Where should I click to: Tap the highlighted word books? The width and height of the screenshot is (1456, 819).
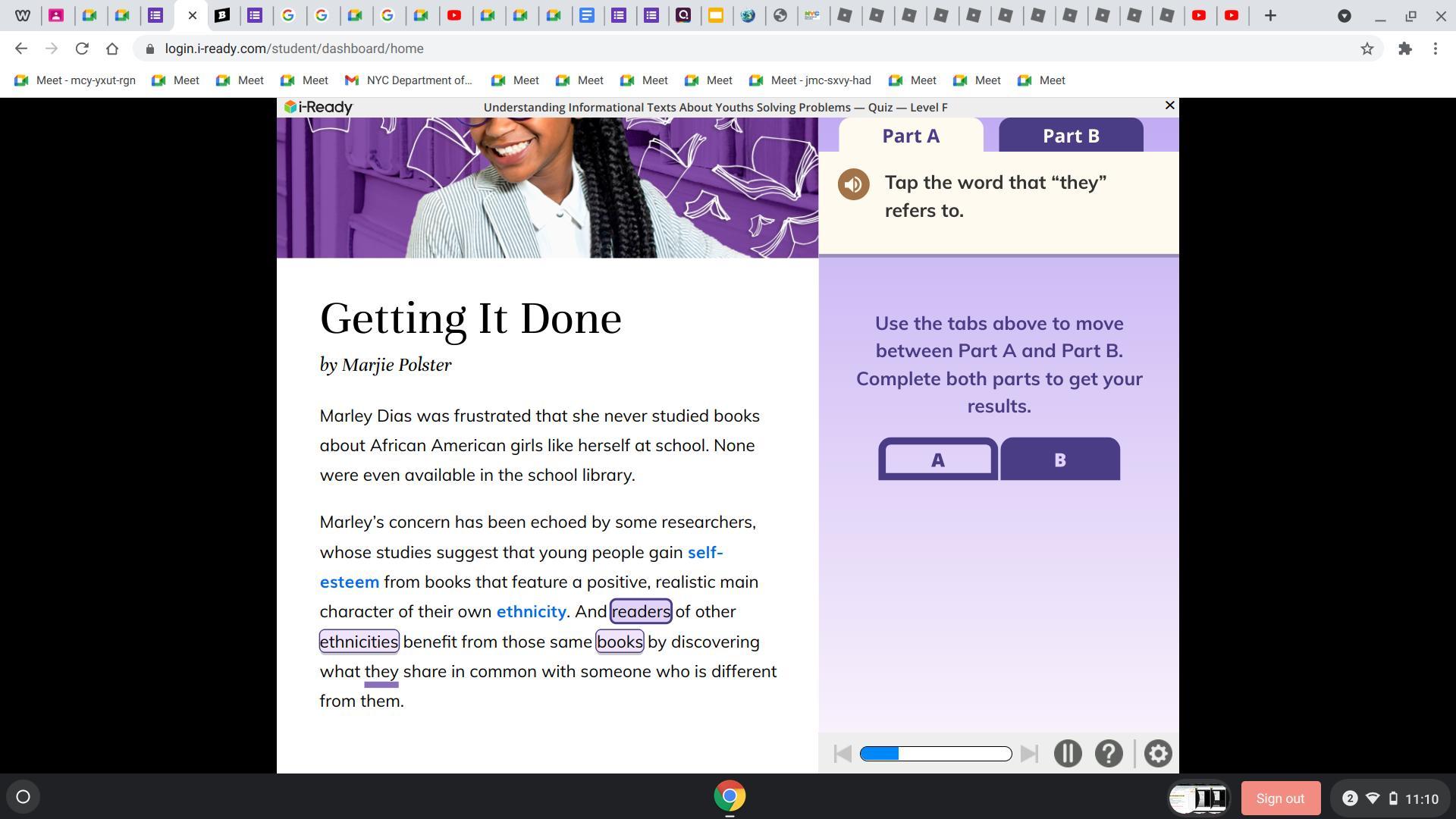pyautogui.click(x=620, y=642)
